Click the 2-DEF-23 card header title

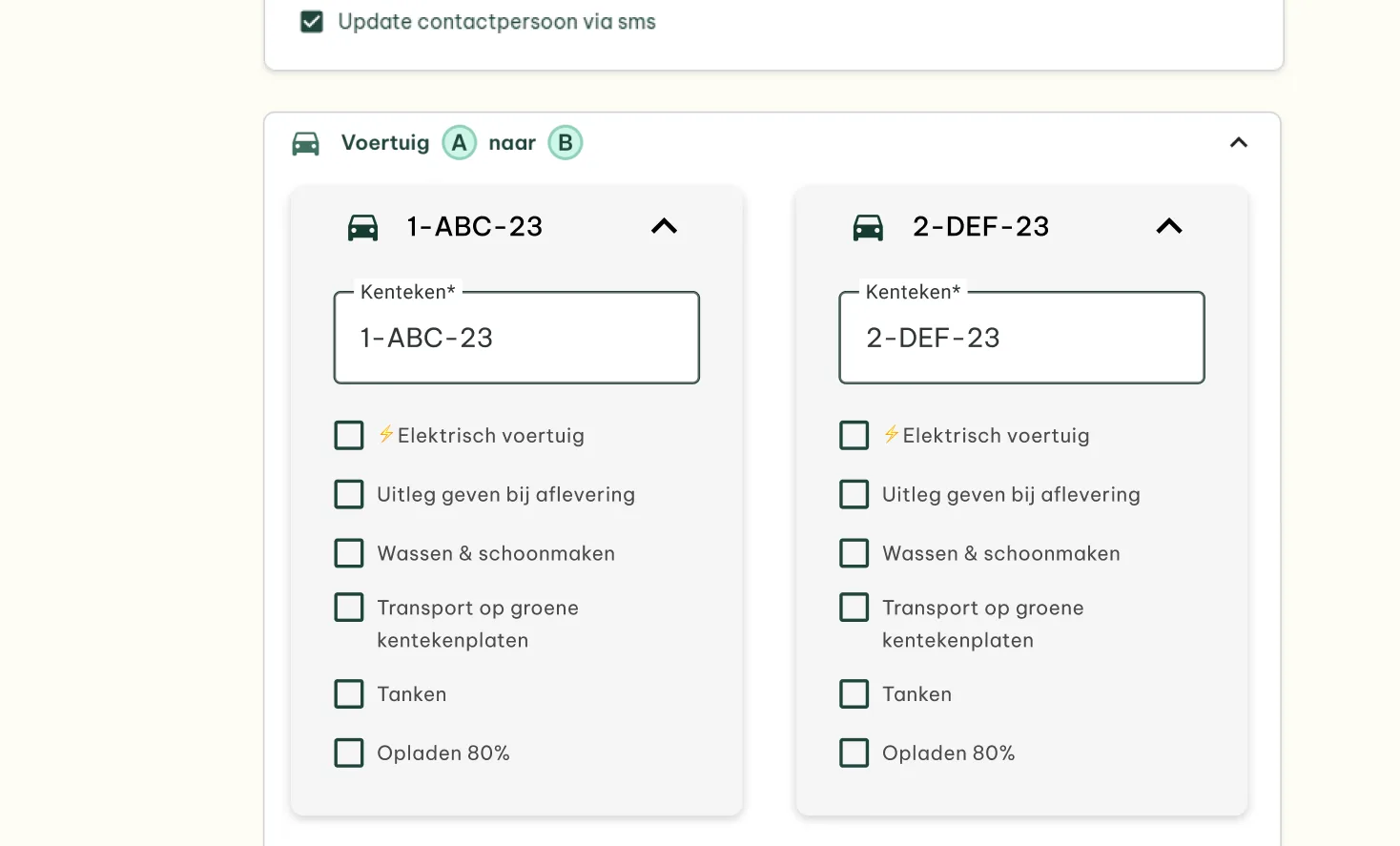point(980,227)
